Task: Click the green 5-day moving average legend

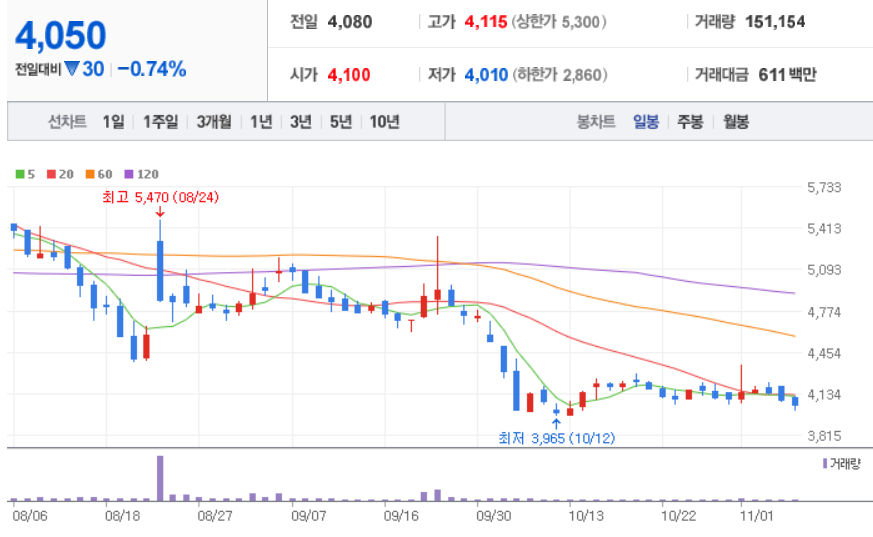Action: tap(25, 174)
